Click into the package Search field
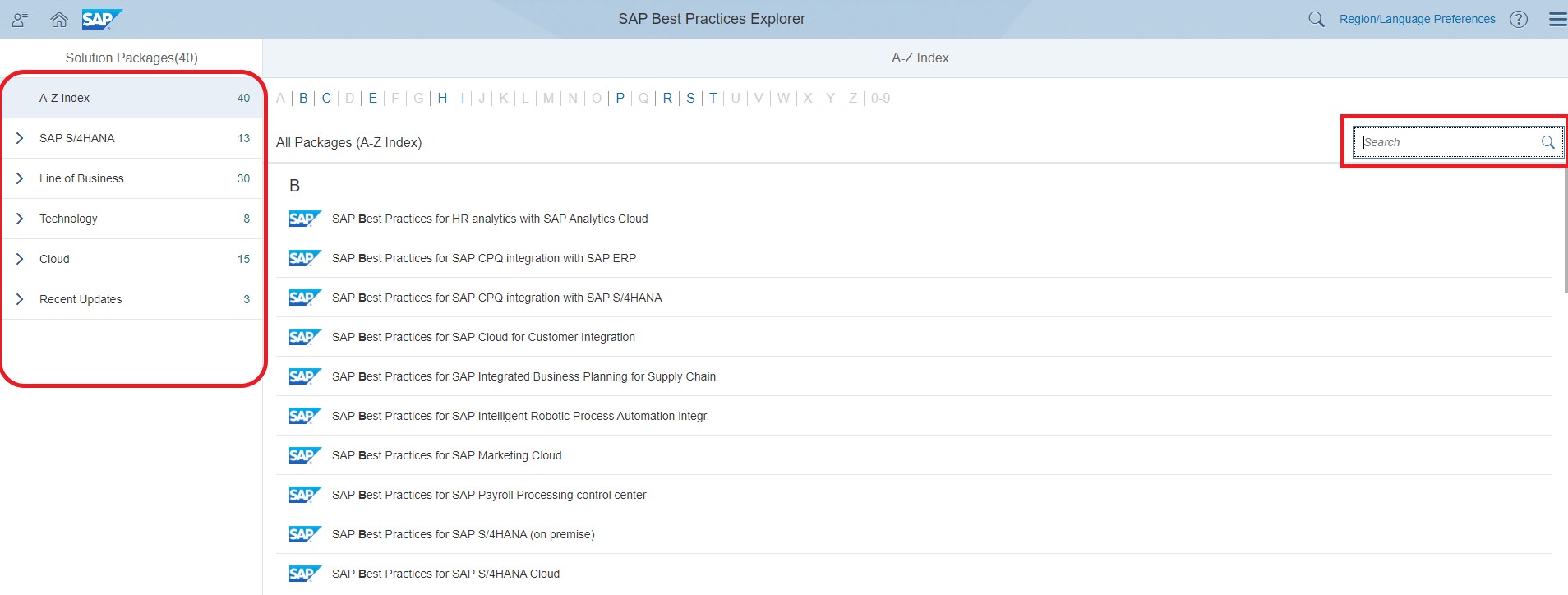 point(1446,142)
